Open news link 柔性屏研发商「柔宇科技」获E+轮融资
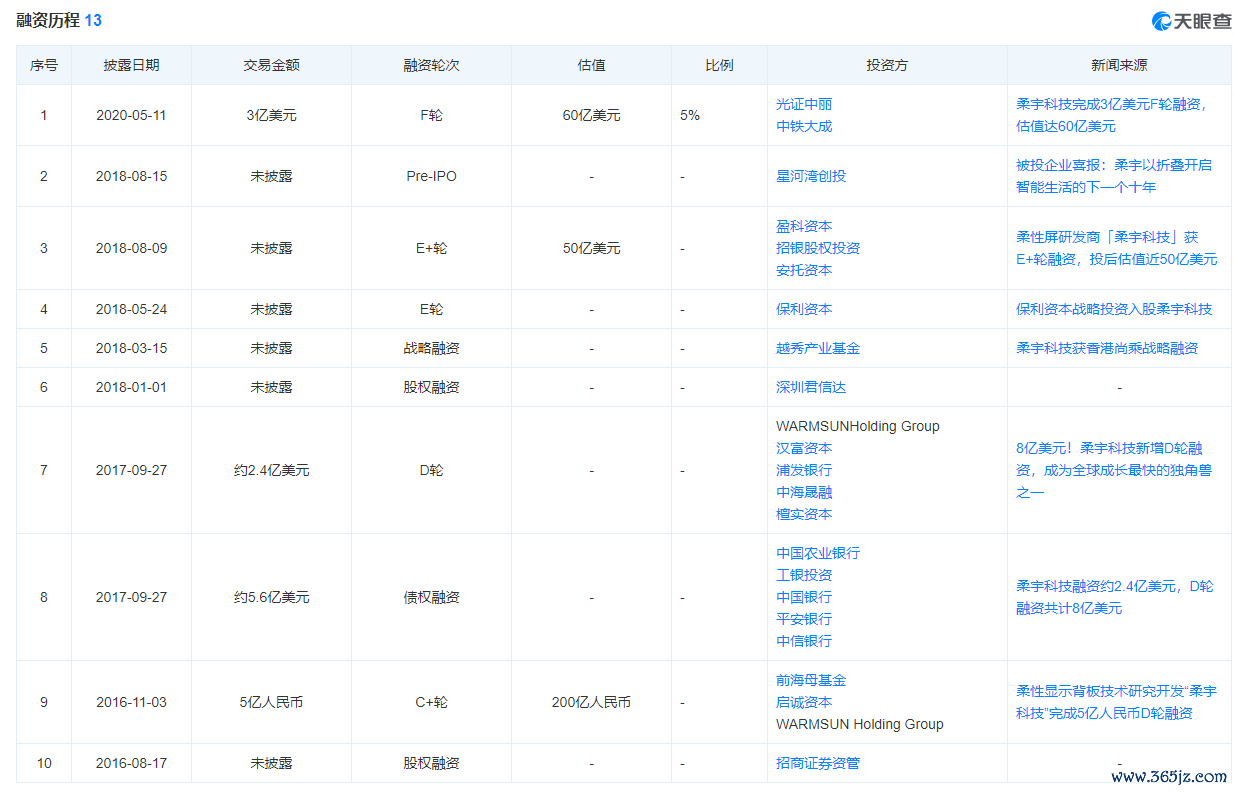 click(1116, 248)
